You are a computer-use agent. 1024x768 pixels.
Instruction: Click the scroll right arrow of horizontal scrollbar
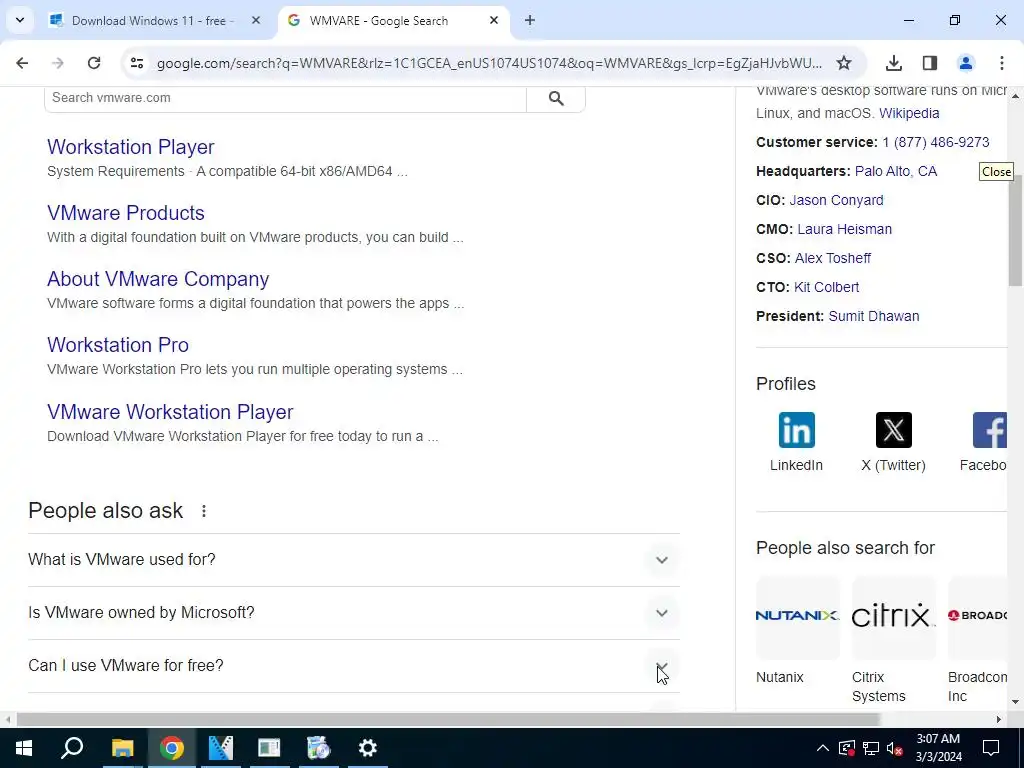(999, 720)
